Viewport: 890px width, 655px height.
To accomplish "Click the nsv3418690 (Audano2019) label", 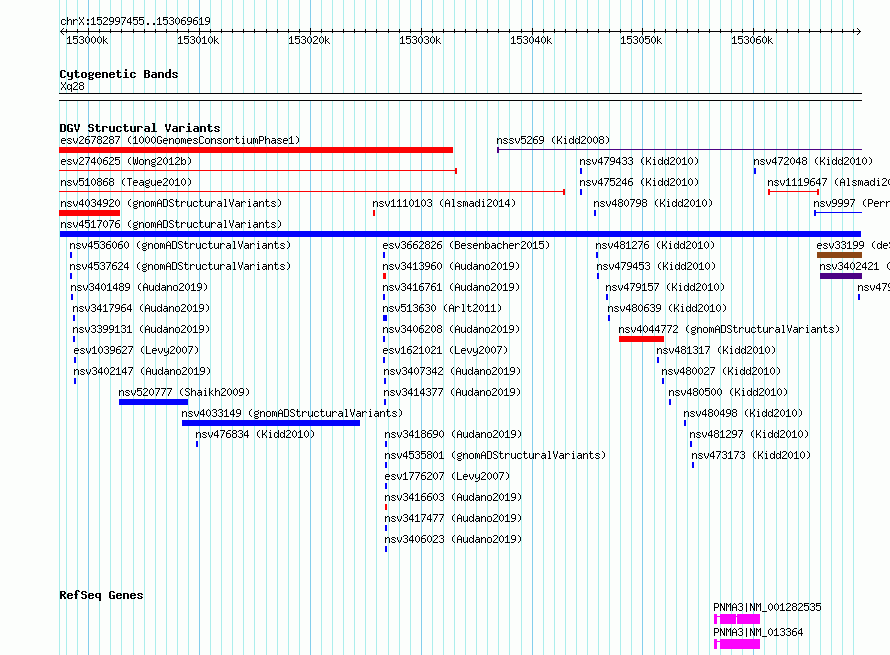I will point(453,434).
